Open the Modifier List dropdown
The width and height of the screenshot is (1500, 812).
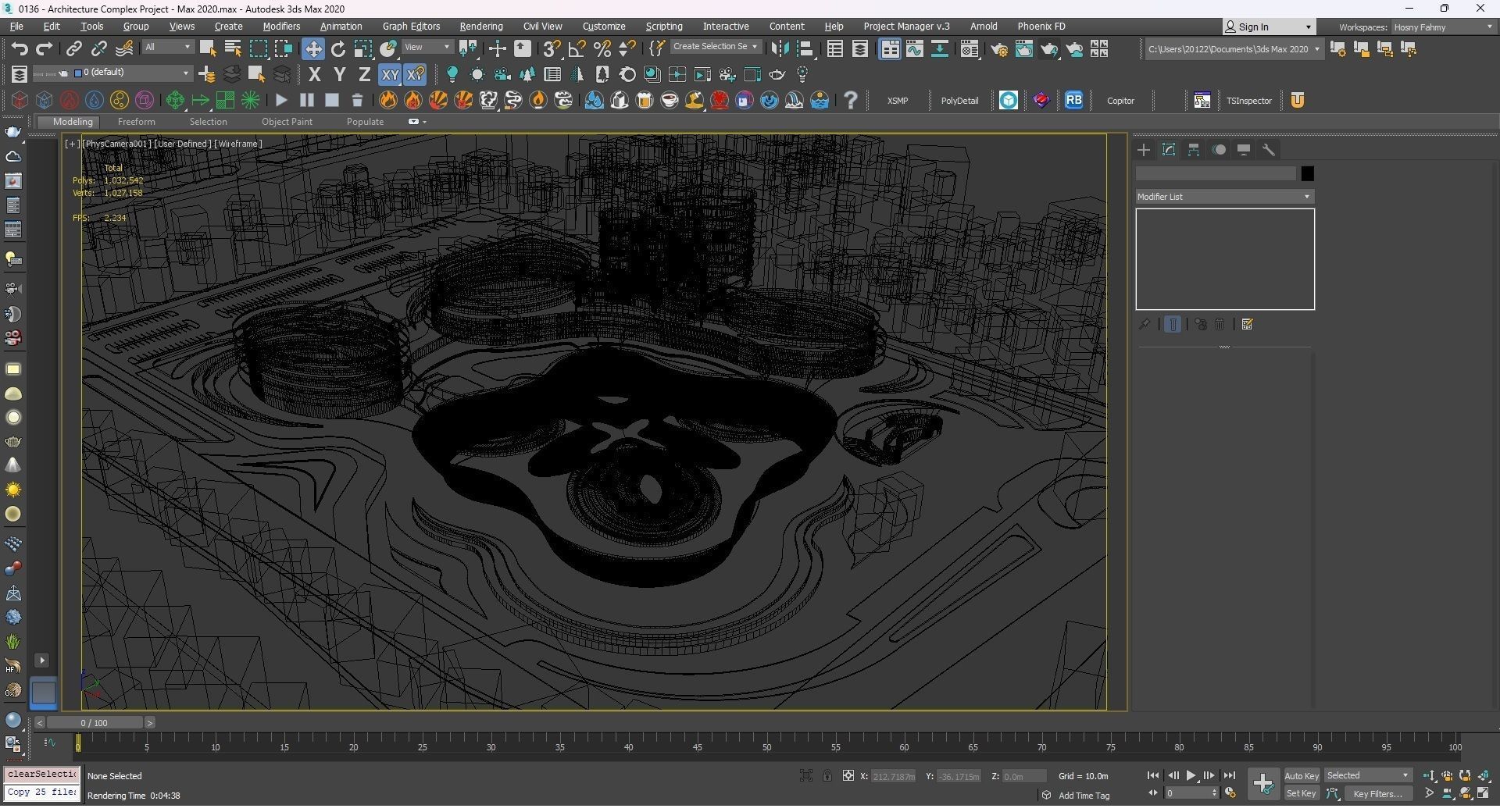(x=1224, y=197)
